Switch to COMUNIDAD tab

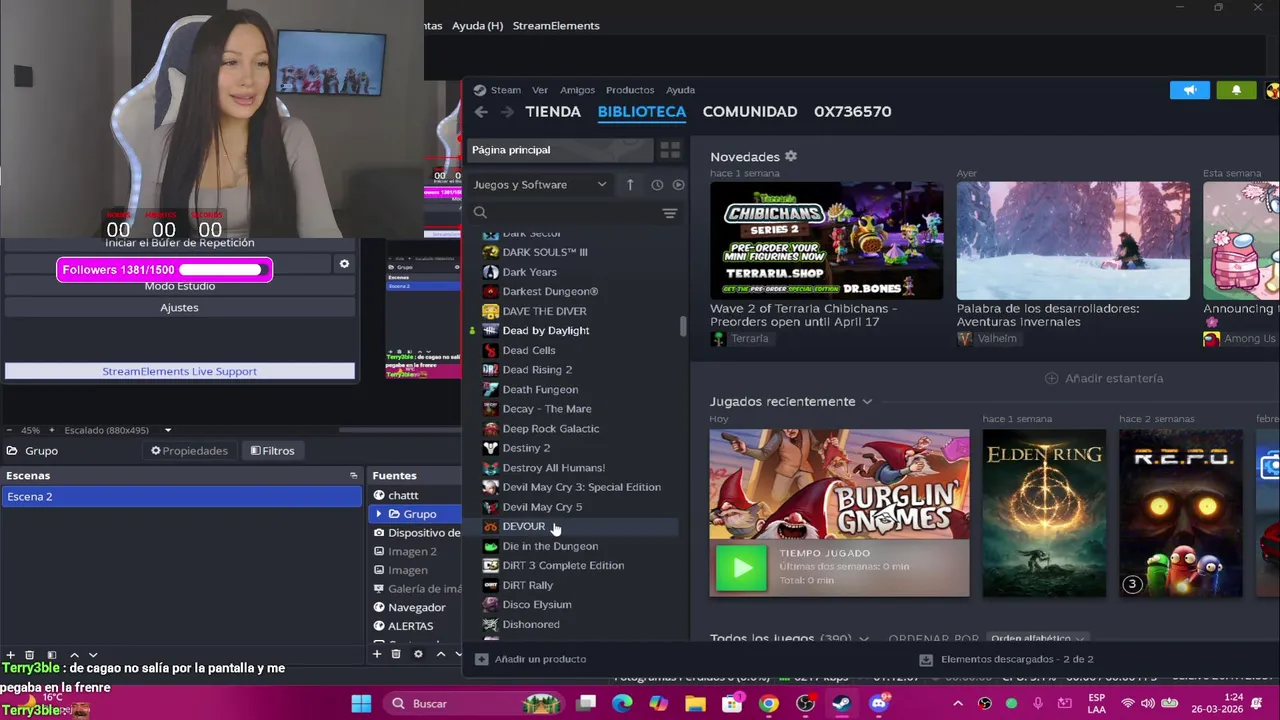[750, 112]
